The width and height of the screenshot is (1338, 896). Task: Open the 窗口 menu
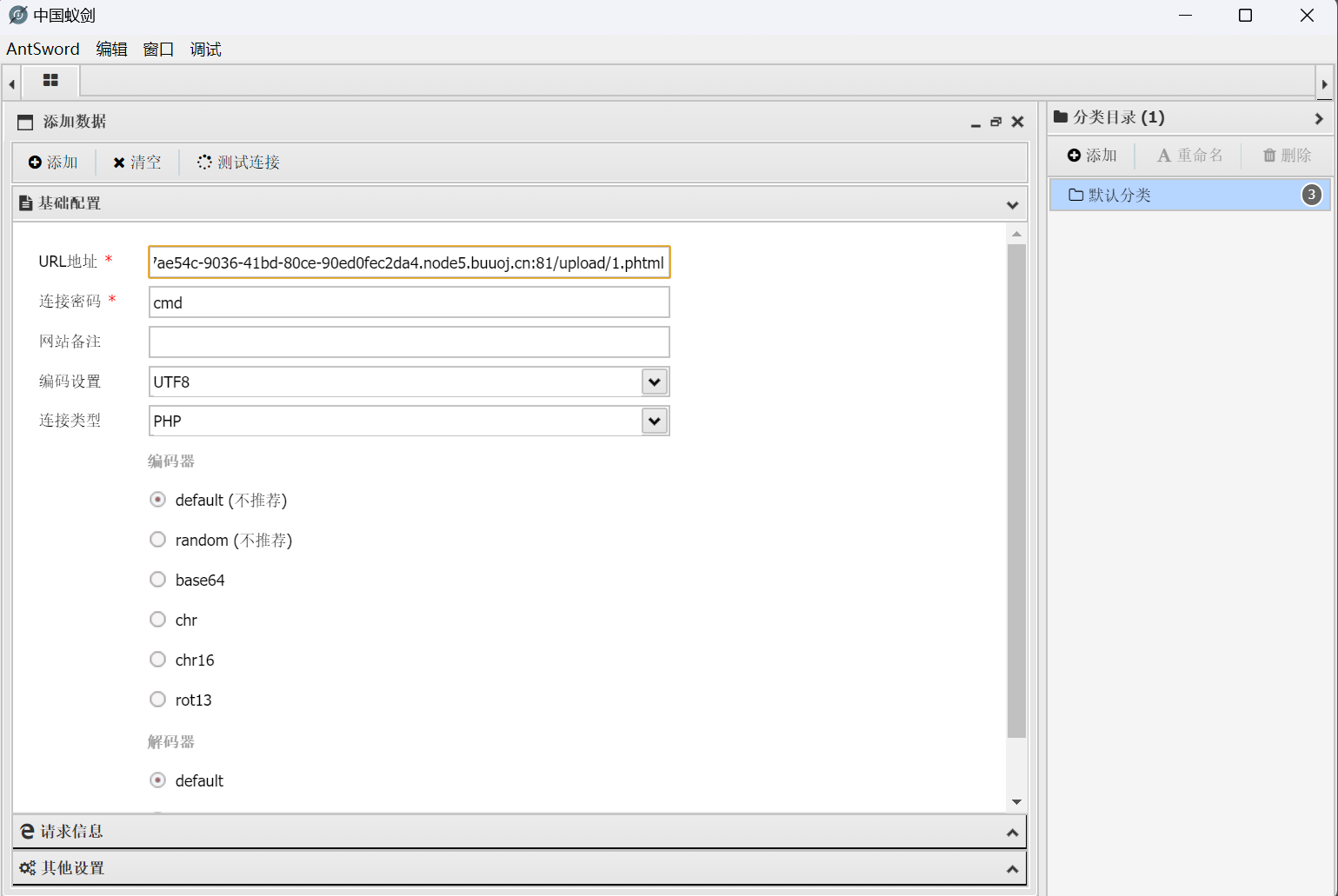click(158, 49)
